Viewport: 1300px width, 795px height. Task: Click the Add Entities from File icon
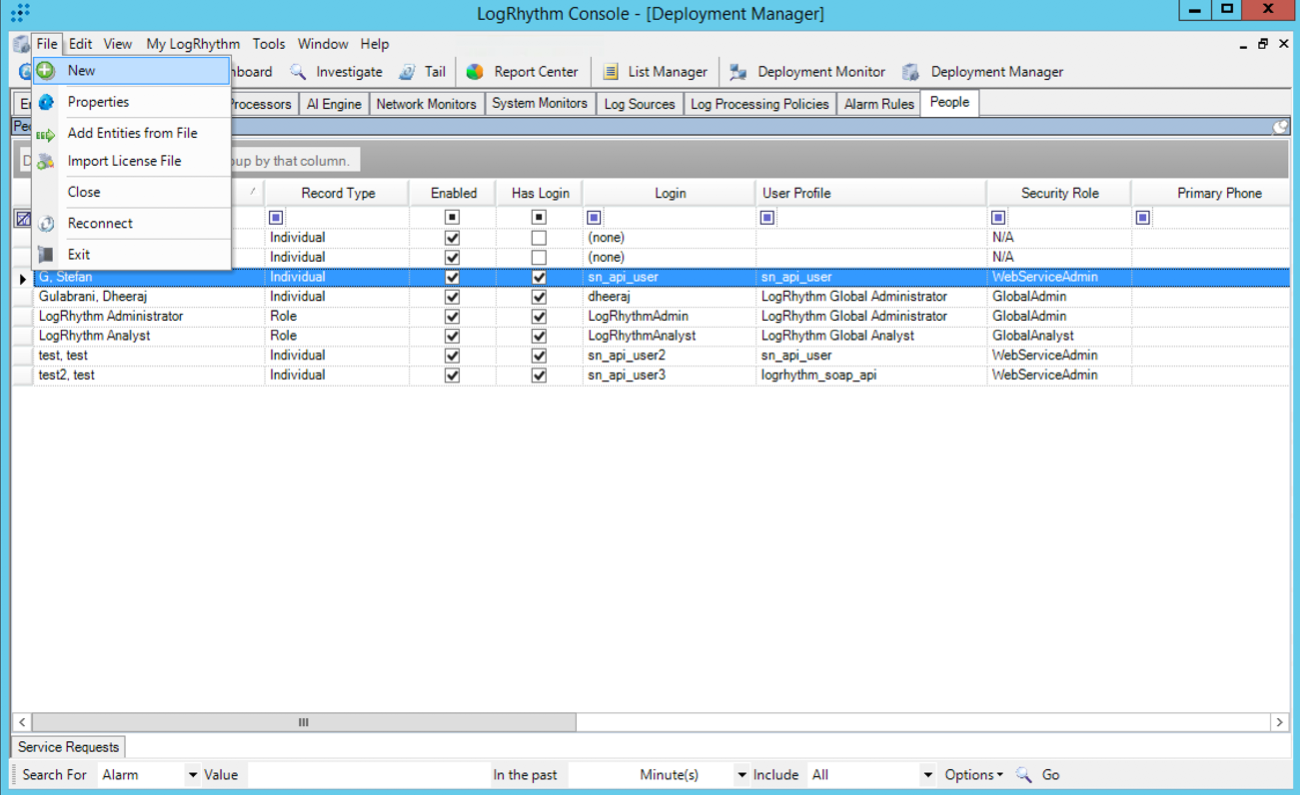pyautogui.click(x=46, y=134)
